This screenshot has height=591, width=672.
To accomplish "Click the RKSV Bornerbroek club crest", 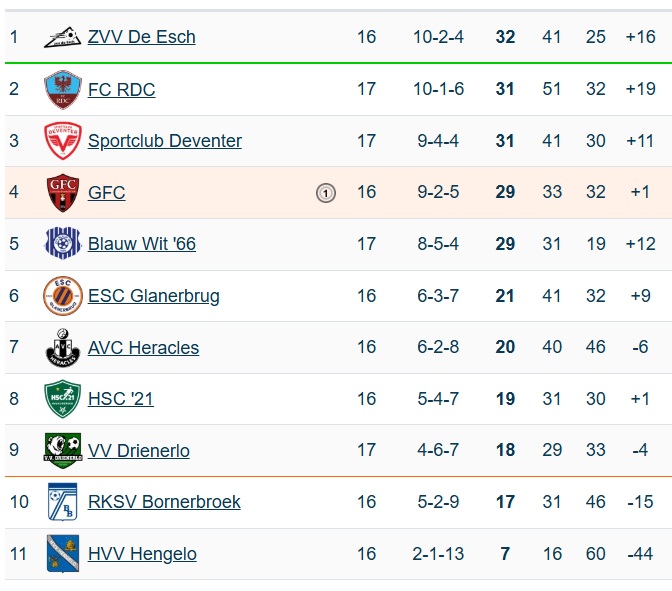I will pos(62,502).
